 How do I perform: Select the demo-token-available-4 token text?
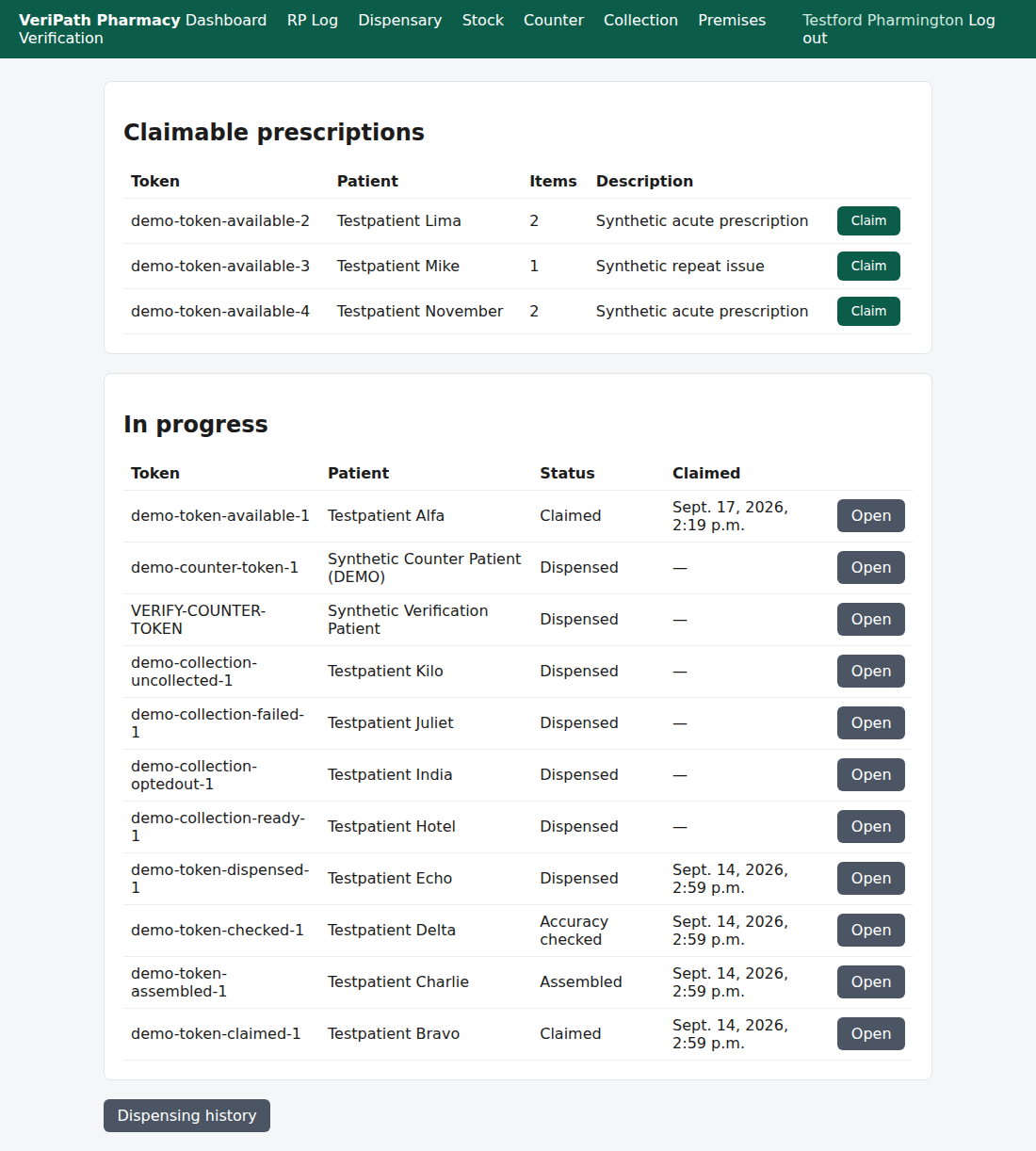point(220,311)
